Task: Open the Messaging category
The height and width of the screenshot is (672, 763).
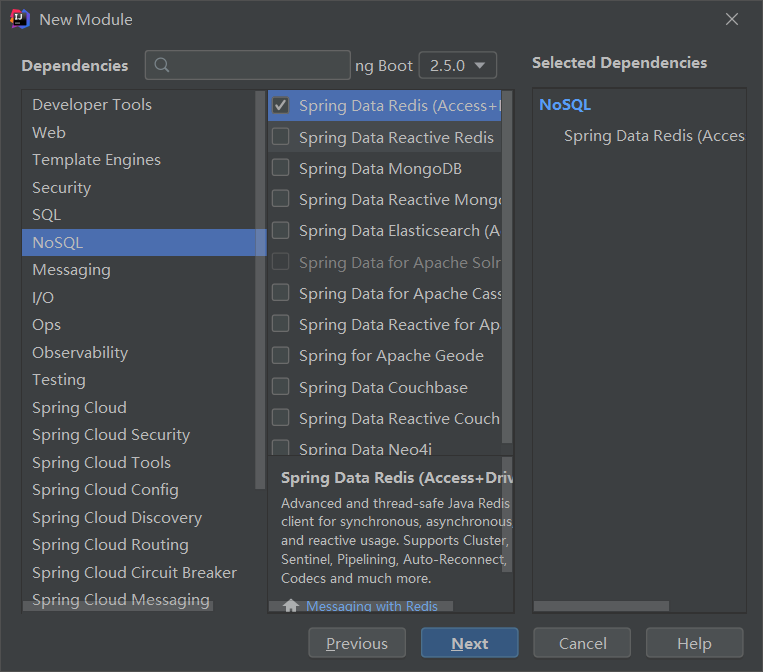Action: click(71, 270)
